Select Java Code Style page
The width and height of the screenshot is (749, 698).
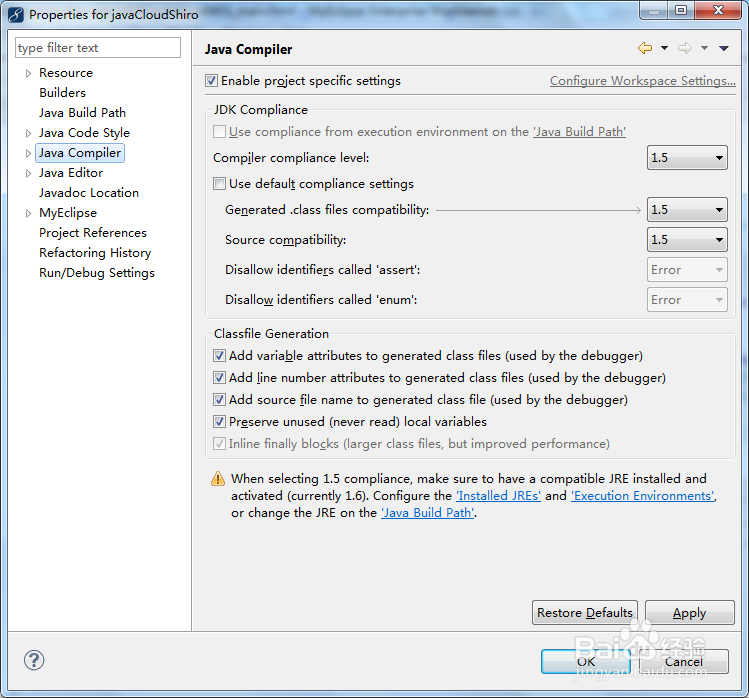click(x=84, y=133)
